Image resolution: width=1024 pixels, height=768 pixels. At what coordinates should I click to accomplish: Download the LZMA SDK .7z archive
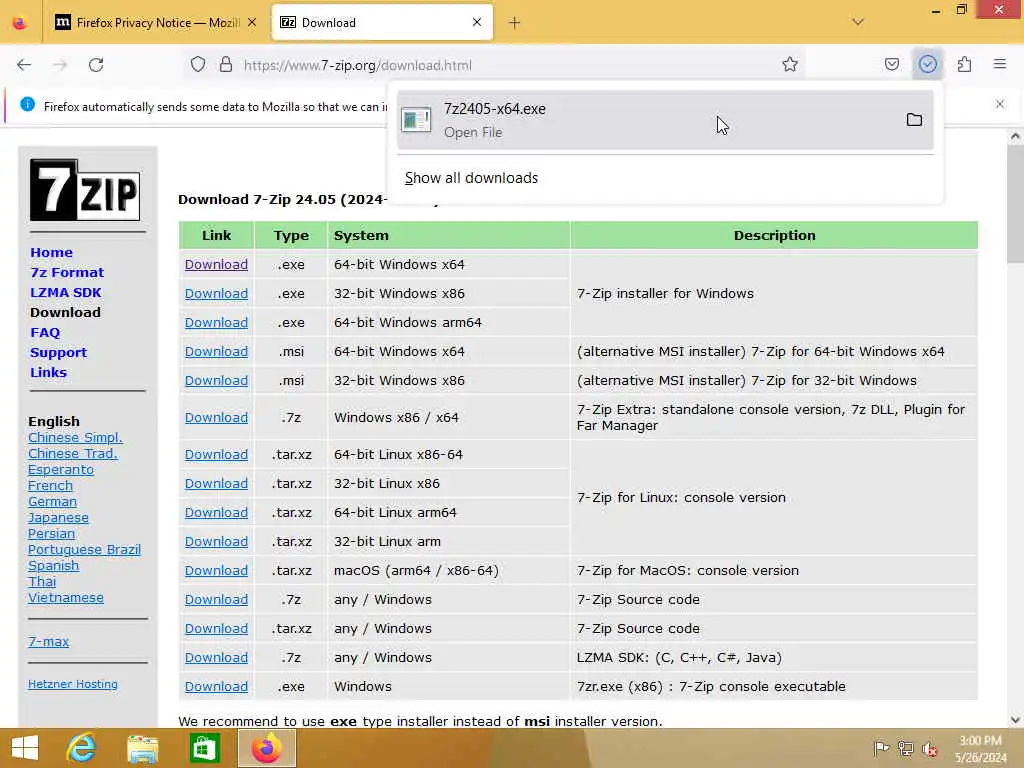[x=216, y=658]
